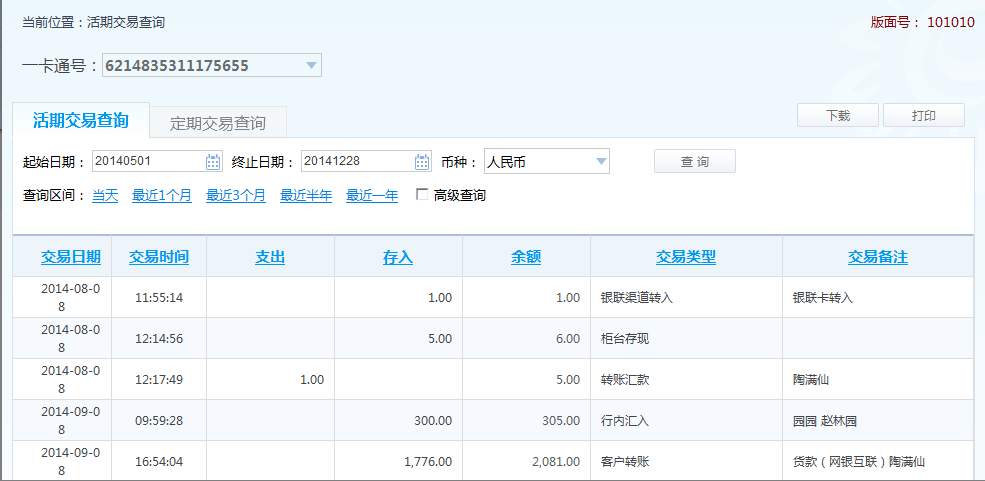Expand the 一卡通号 card number dropdown
The width and height of the screenshot is (985, 481).
tap(312, 67)
